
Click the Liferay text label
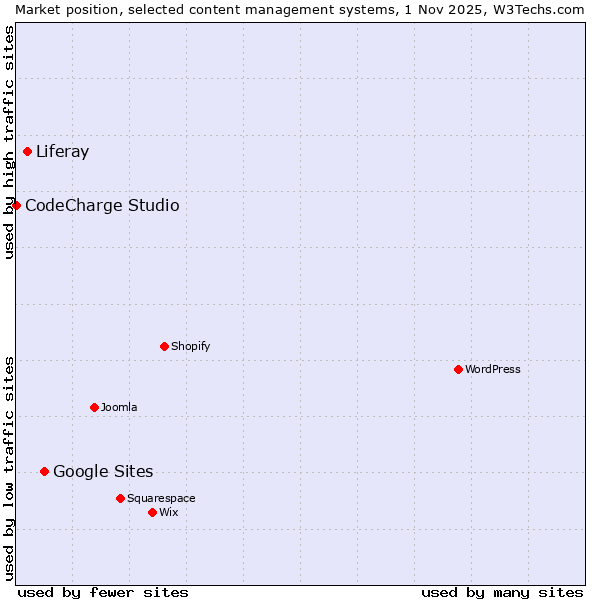point(62,152)
